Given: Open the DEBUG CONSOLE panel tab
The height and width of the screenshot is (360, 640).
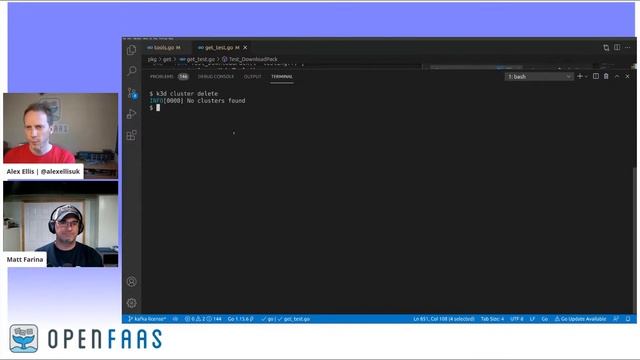Looking at the screenshot, I should pos(216,77).
